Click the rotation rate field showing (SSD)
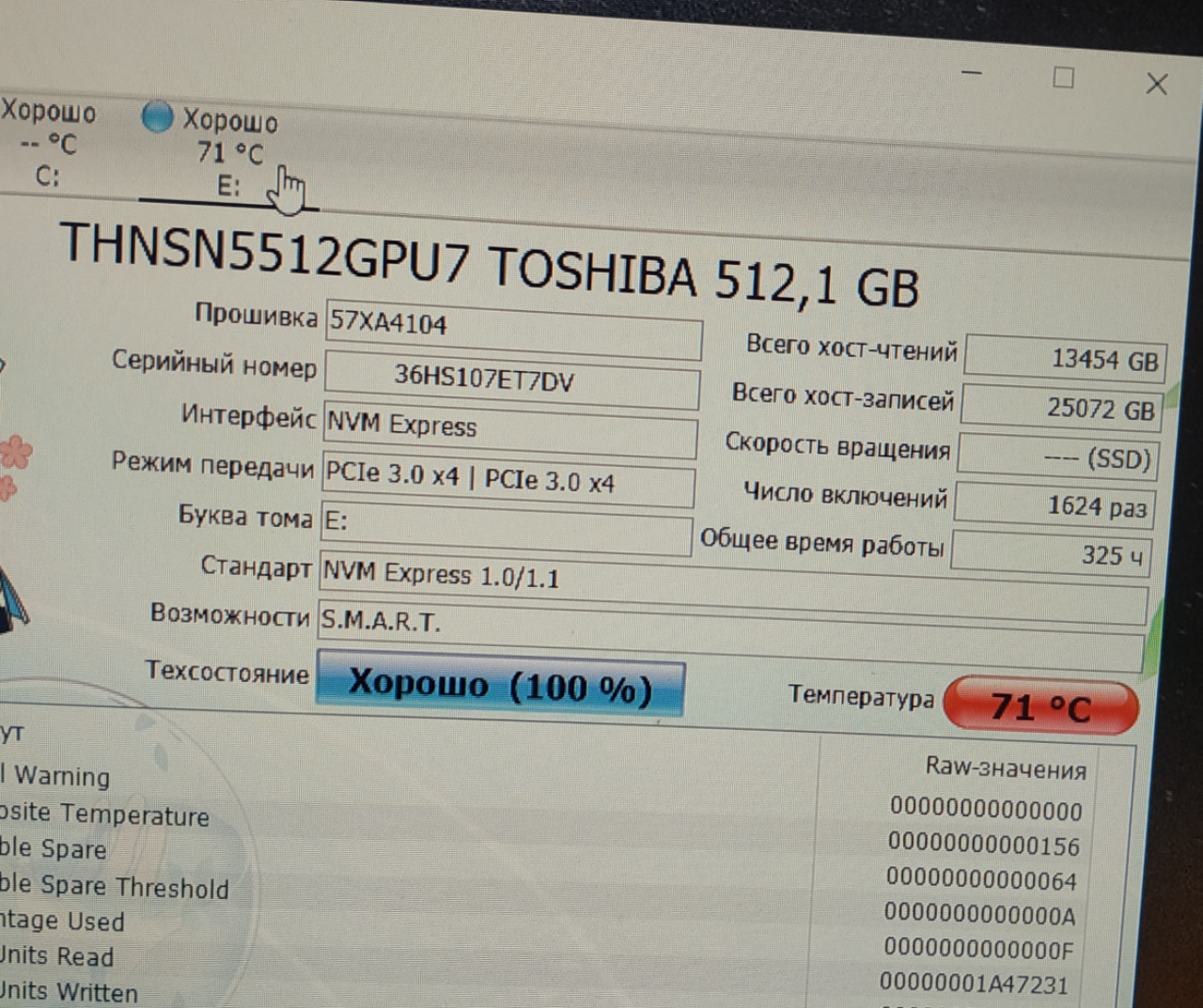The height and width of the screenshot is (1008, 1203). pos(1058,457)
